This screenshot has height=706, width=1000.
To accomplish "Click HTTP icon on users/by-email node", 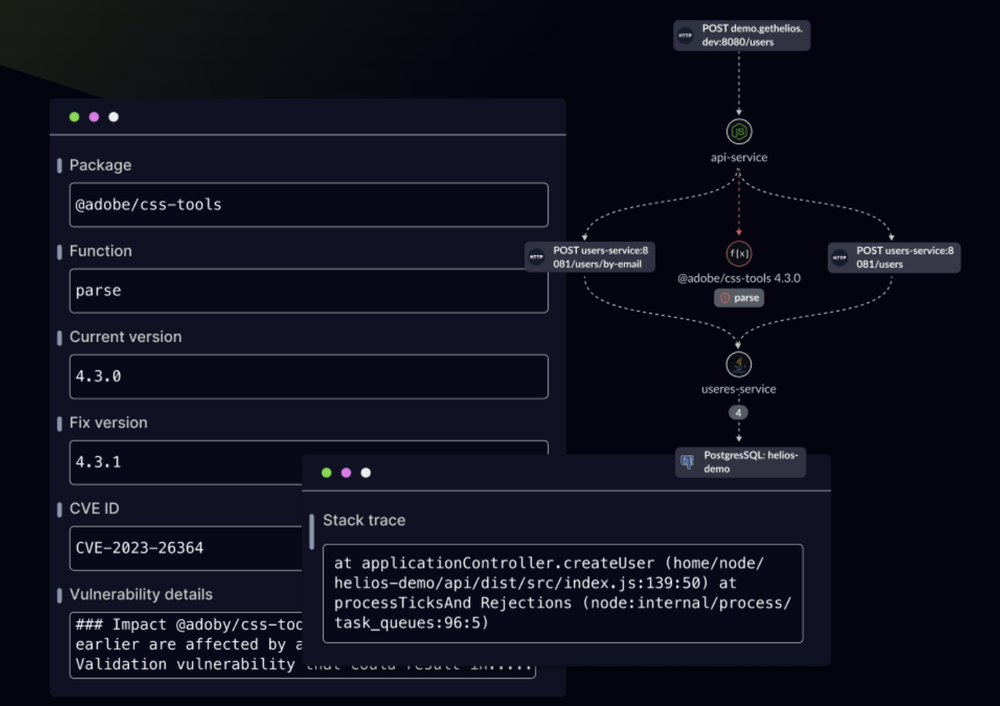I will pos(536,257).
